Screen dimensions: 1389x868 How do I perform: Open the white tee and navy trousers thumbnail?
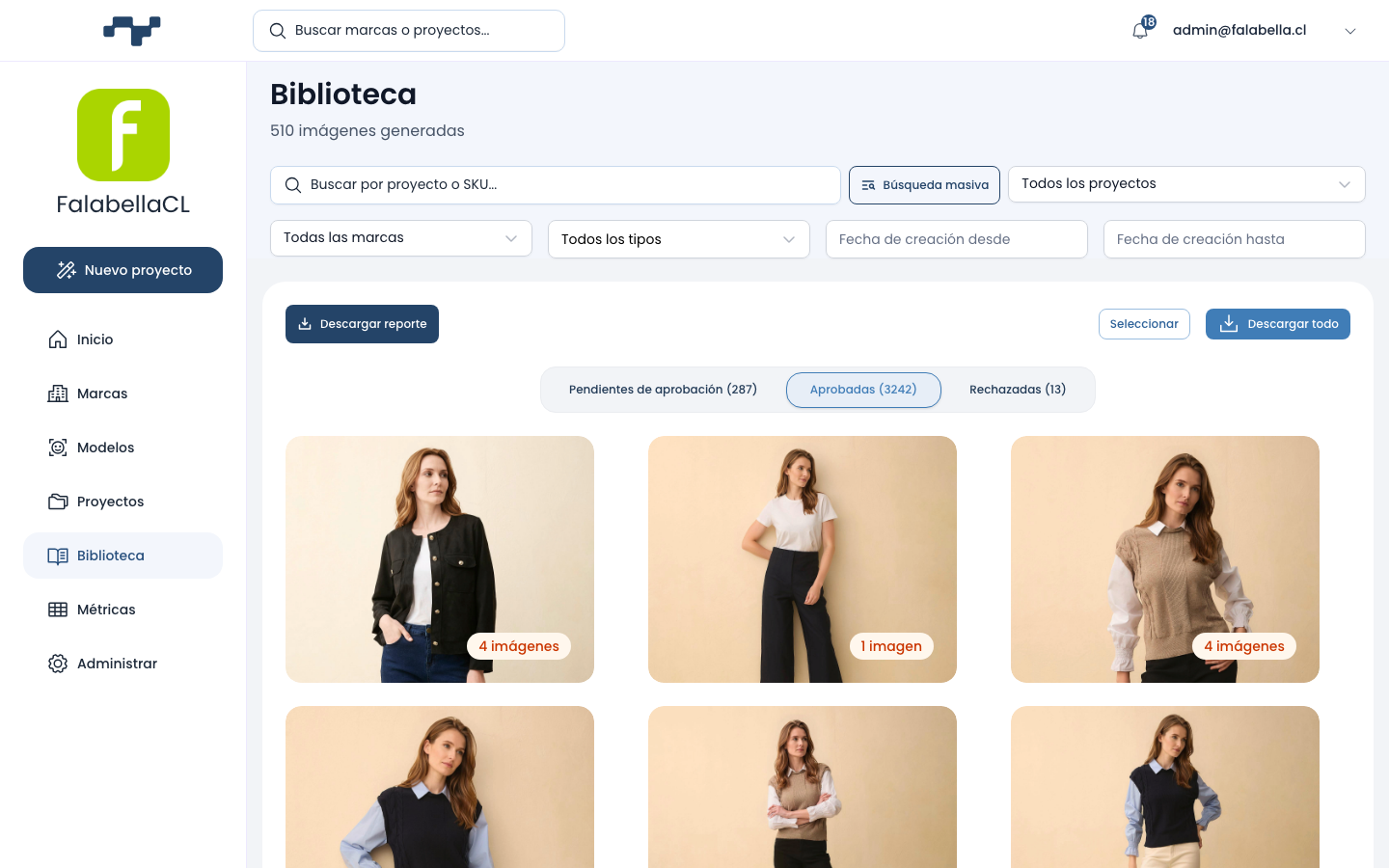pyautogui.click(x=803, y=559)
